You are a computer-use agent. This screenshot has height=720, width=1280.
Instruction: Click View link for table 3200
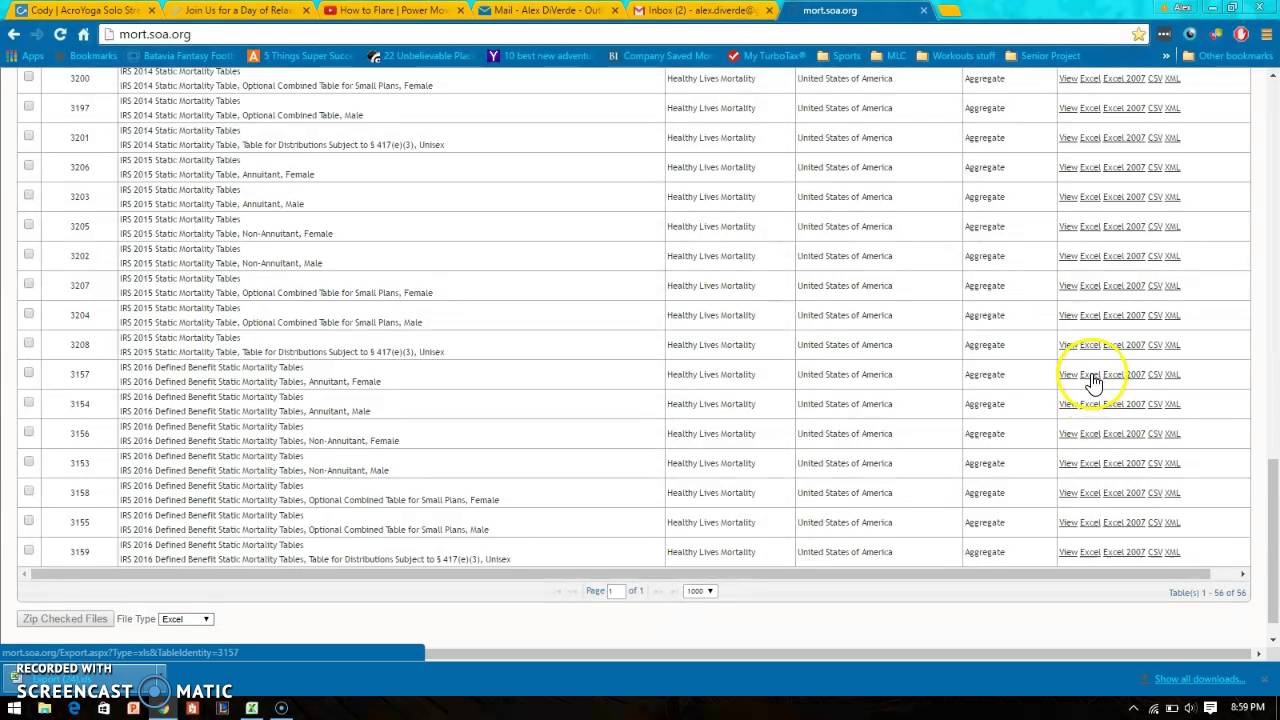(1068, 78)
